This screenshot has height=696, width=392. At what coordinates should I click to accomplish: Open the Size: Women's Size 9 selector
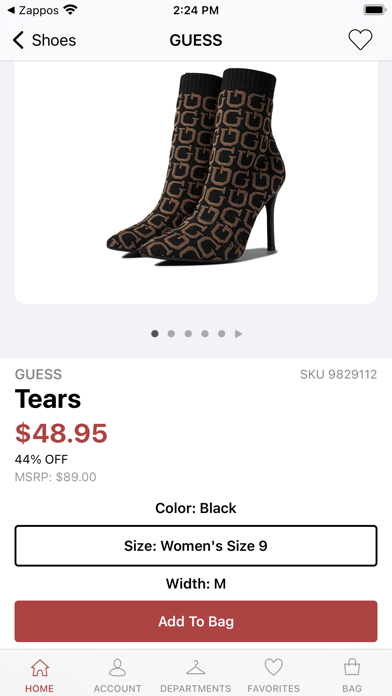tap(196, 546)
